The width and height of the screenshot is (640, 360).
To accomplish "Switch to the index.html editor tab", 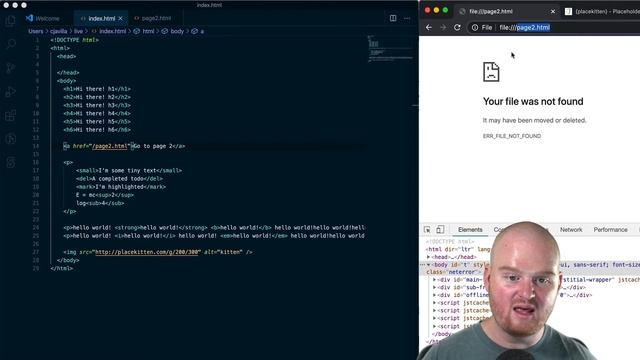I will [101, 18].
